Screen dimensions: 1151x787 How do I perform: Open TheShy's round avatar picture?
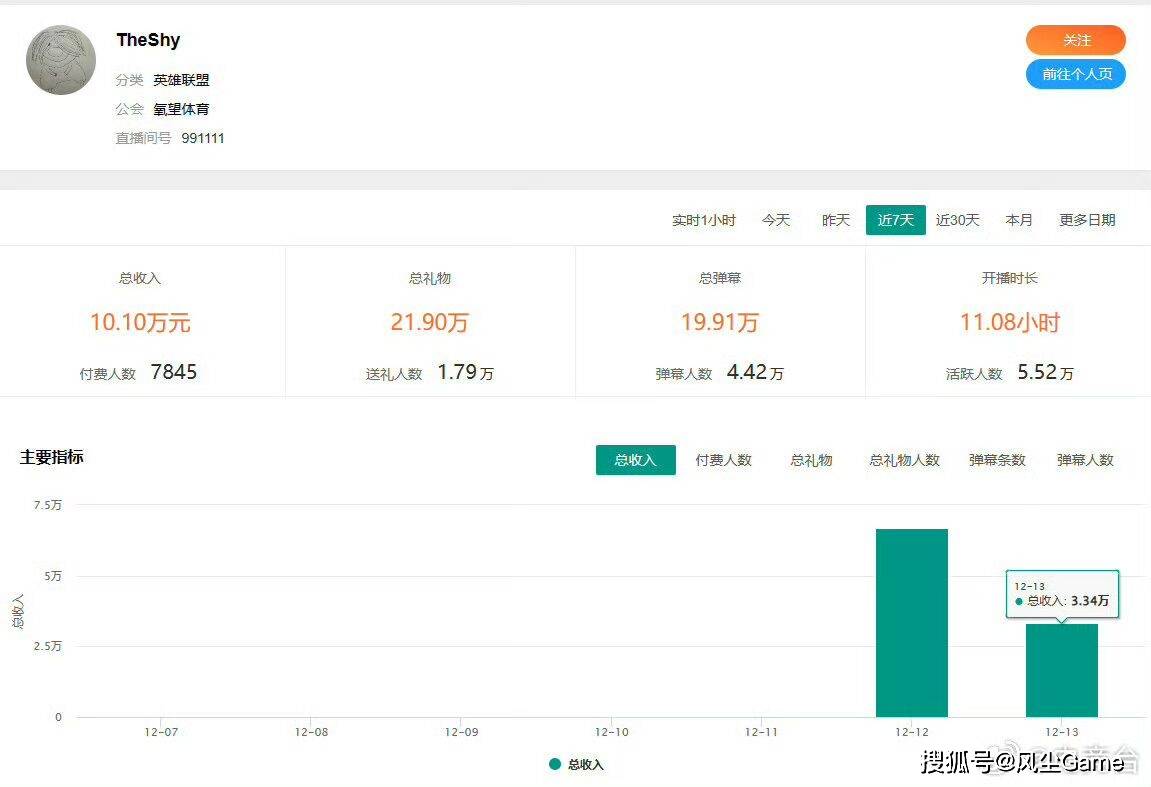click(61, 60)
